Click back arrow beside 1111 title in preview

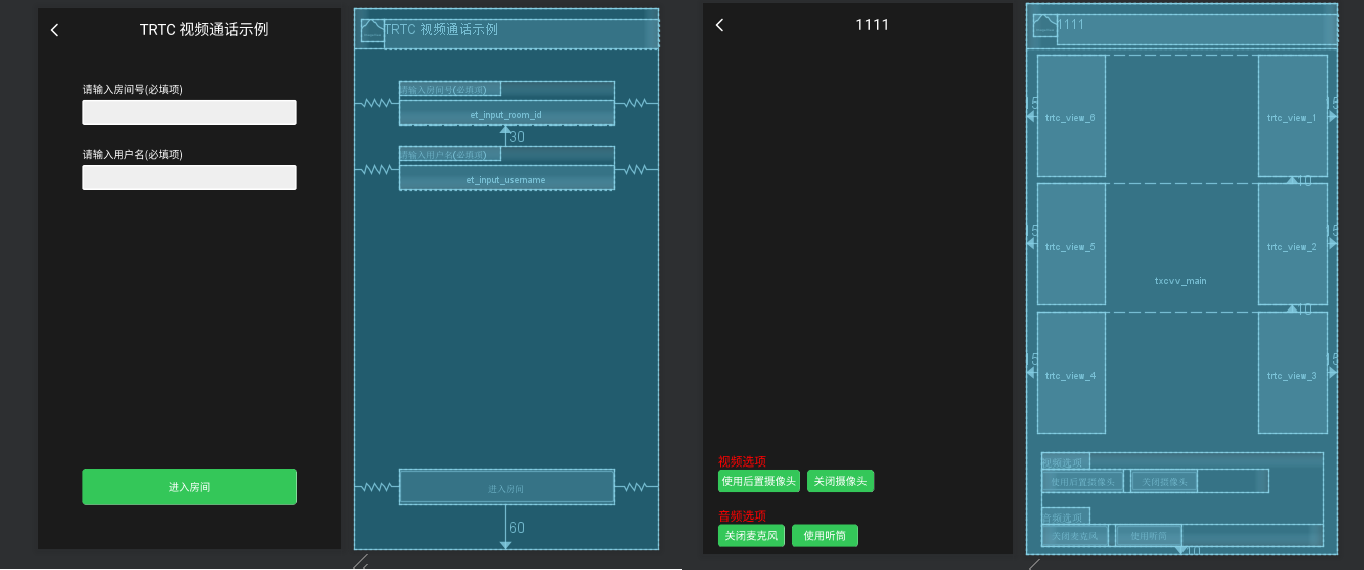click(719, 25)
